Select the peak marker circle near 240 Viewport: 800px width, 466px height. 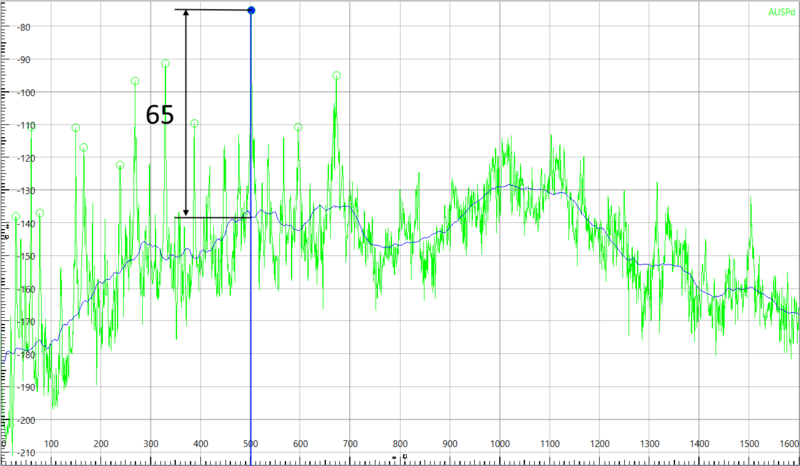[x=120, y=165]
